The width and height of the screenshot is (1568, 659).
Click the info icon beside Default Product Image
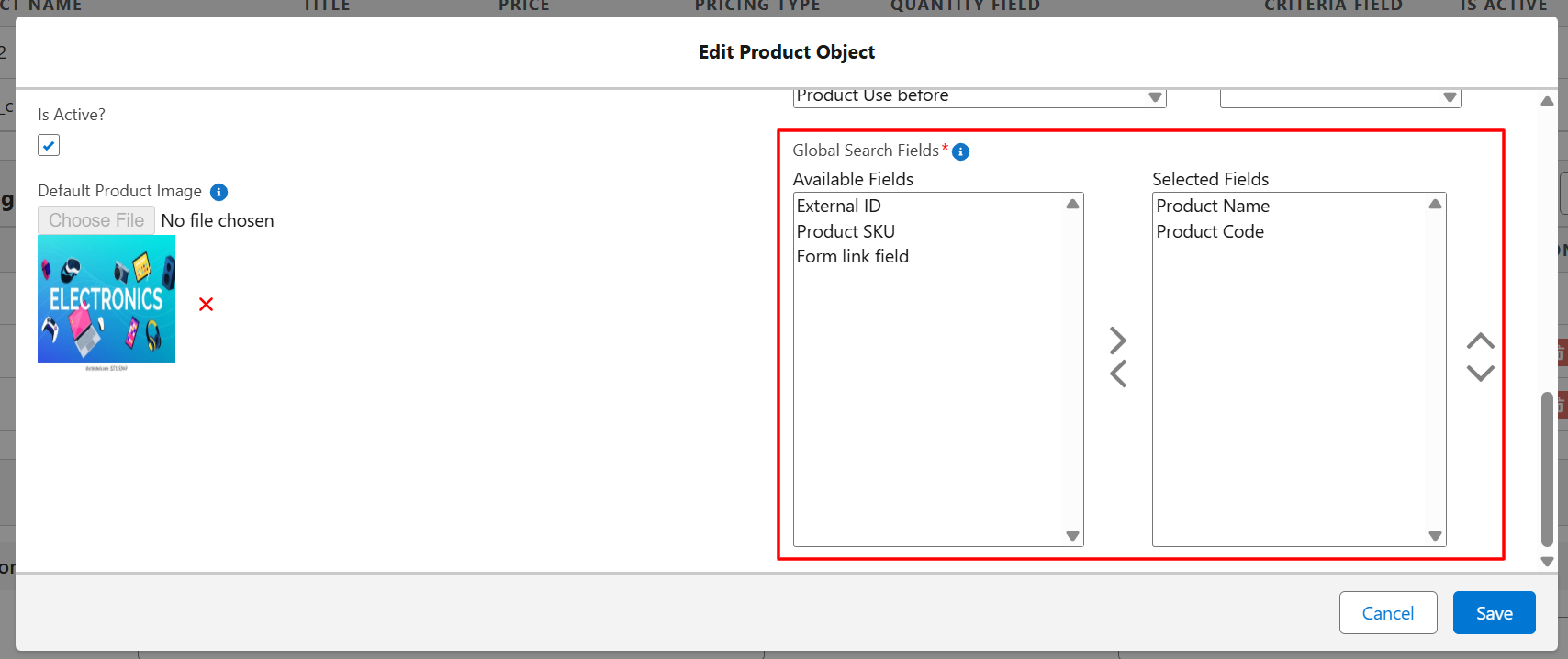pos(218,192)
